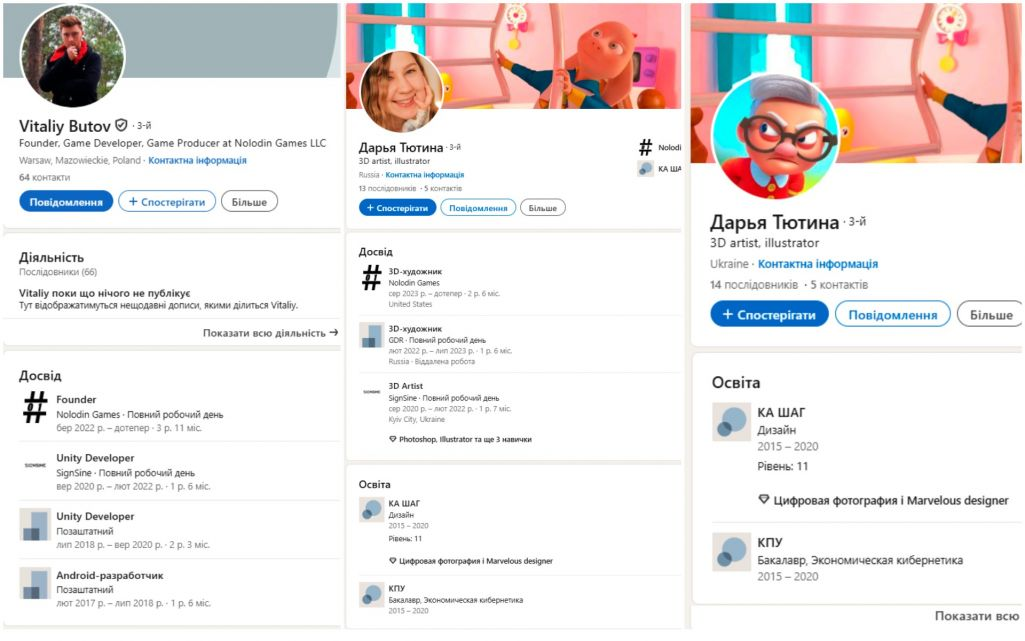1025x641 pixels.
Task: Click large Спостерігати button on right profile
Action: [769, 315]
